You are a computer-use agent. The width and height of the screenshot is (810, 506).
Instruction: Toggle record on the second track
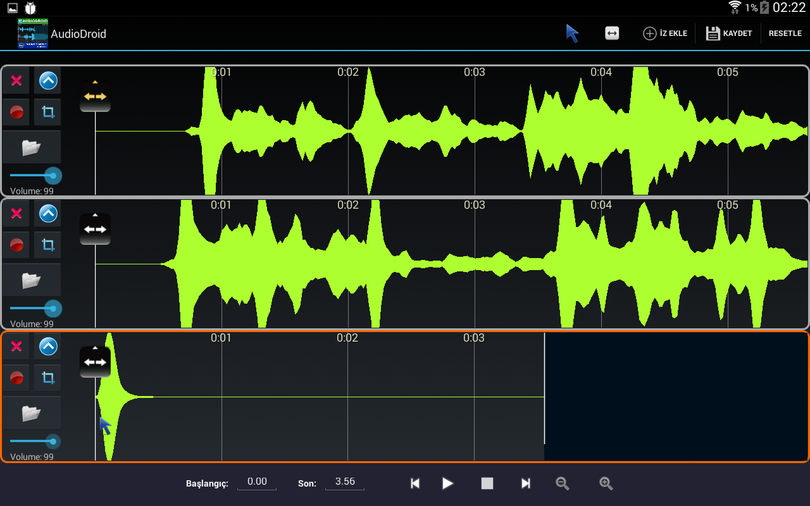16,244
